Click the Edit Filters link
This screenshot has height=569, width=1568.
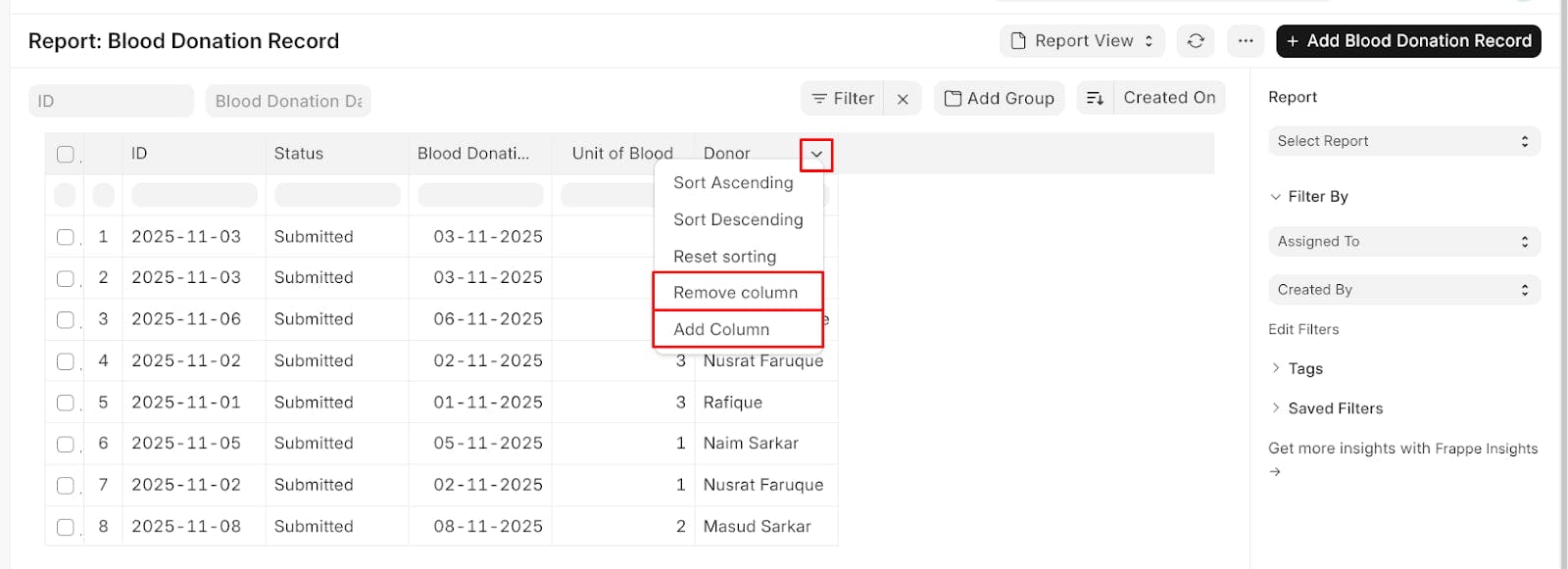[1303, 330]
